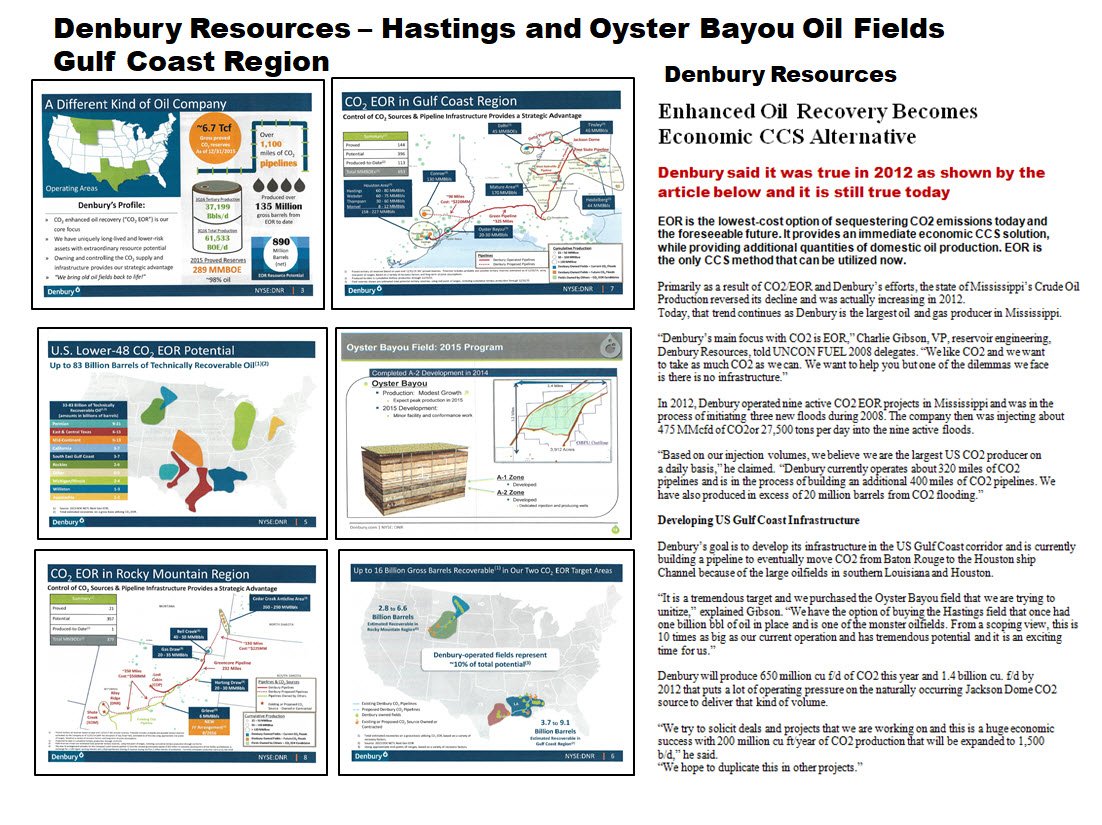
Task: Click 'A-2 Zone' label on Oyster Bayou slide
Action: pyautogui.click(x=510, y=493)
